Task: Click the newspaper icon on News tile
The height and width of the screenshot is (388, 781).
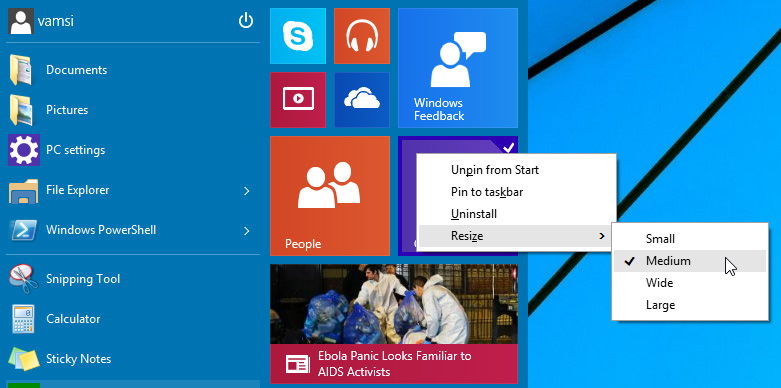Action: click(x=298, y=364)
